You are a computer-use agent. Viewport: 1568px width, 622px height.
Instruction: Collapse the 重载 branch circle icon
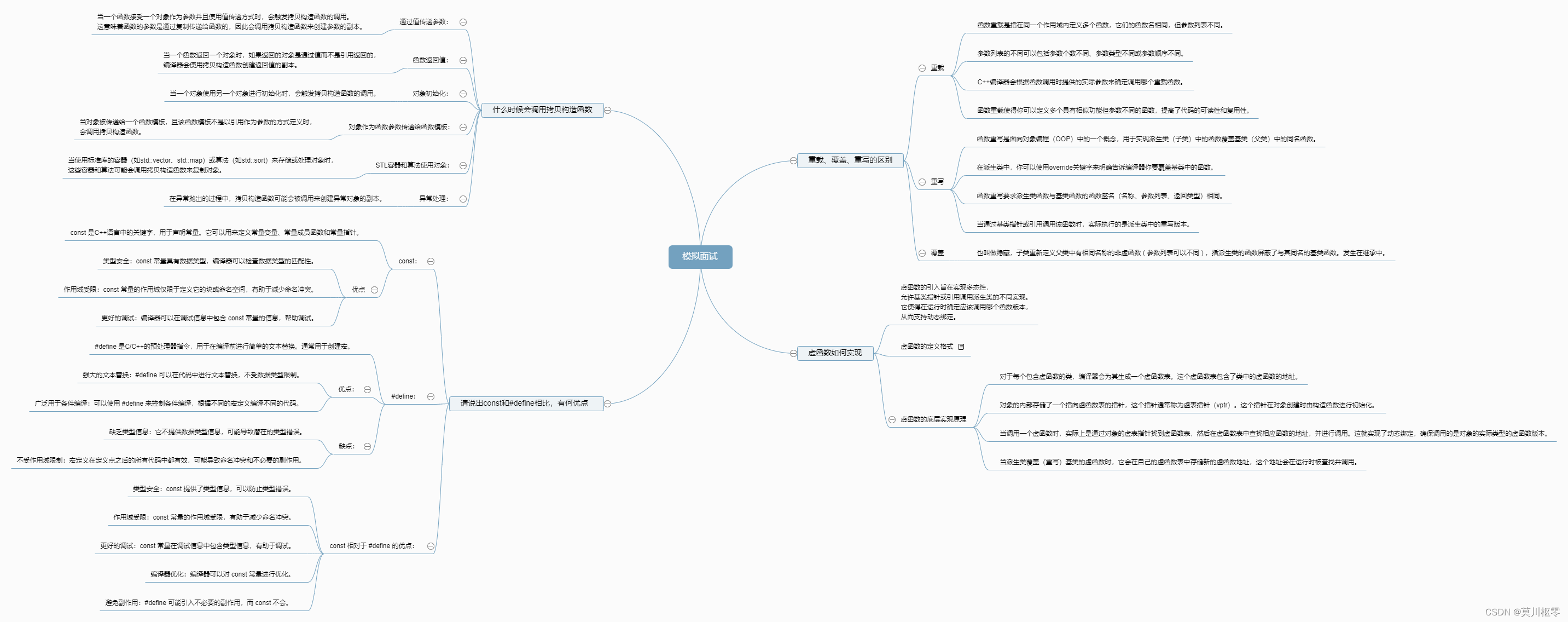[922, 68]
